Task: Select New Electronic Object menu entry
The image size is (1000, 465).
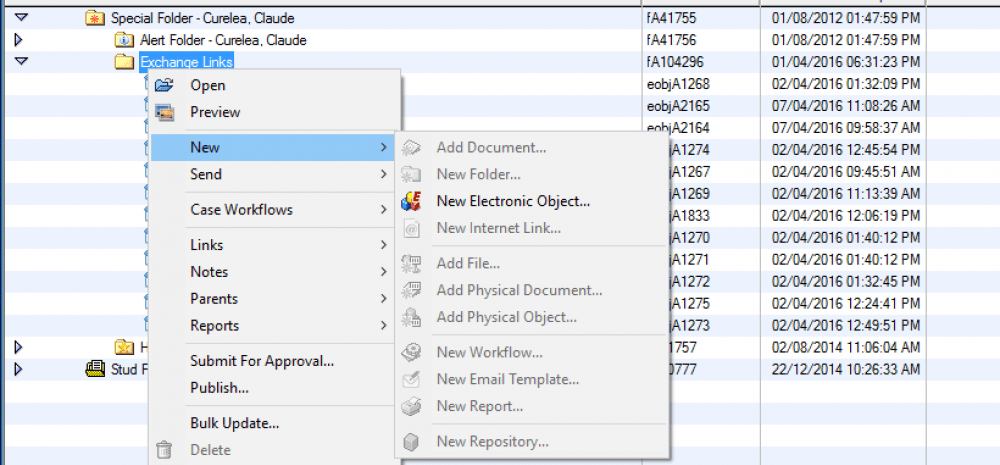Action: tap(512, 201)
